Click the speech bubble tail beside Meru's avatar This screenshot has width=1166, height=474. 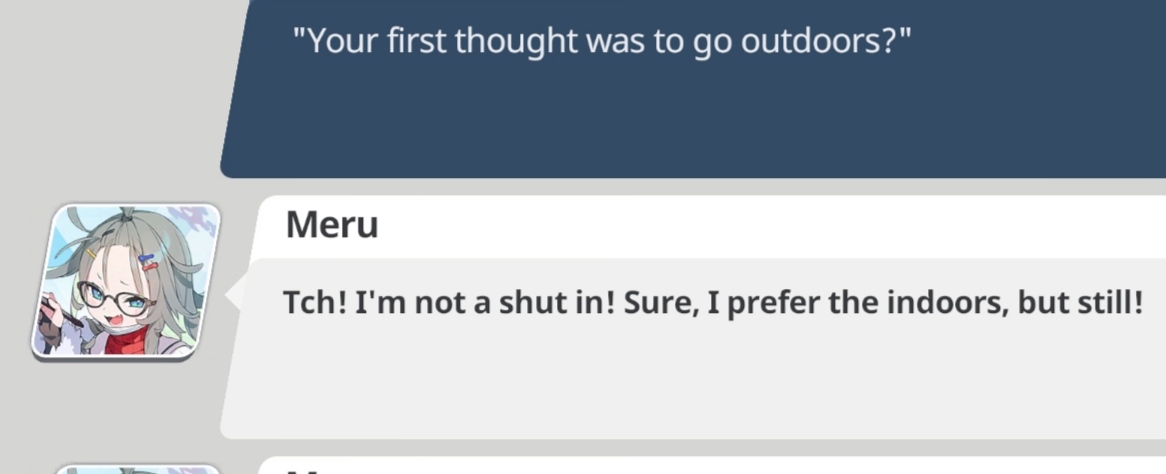point(234,296)
